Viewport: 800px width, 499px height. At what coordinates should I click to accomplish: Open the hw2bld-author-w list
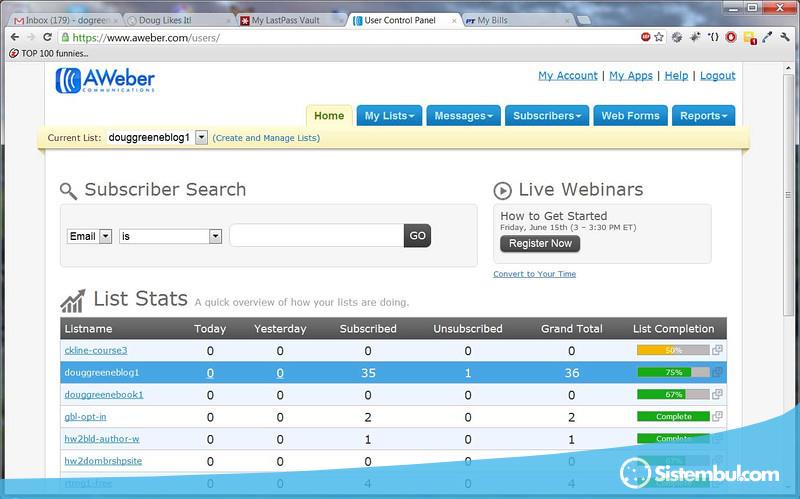tap(102, 438)
